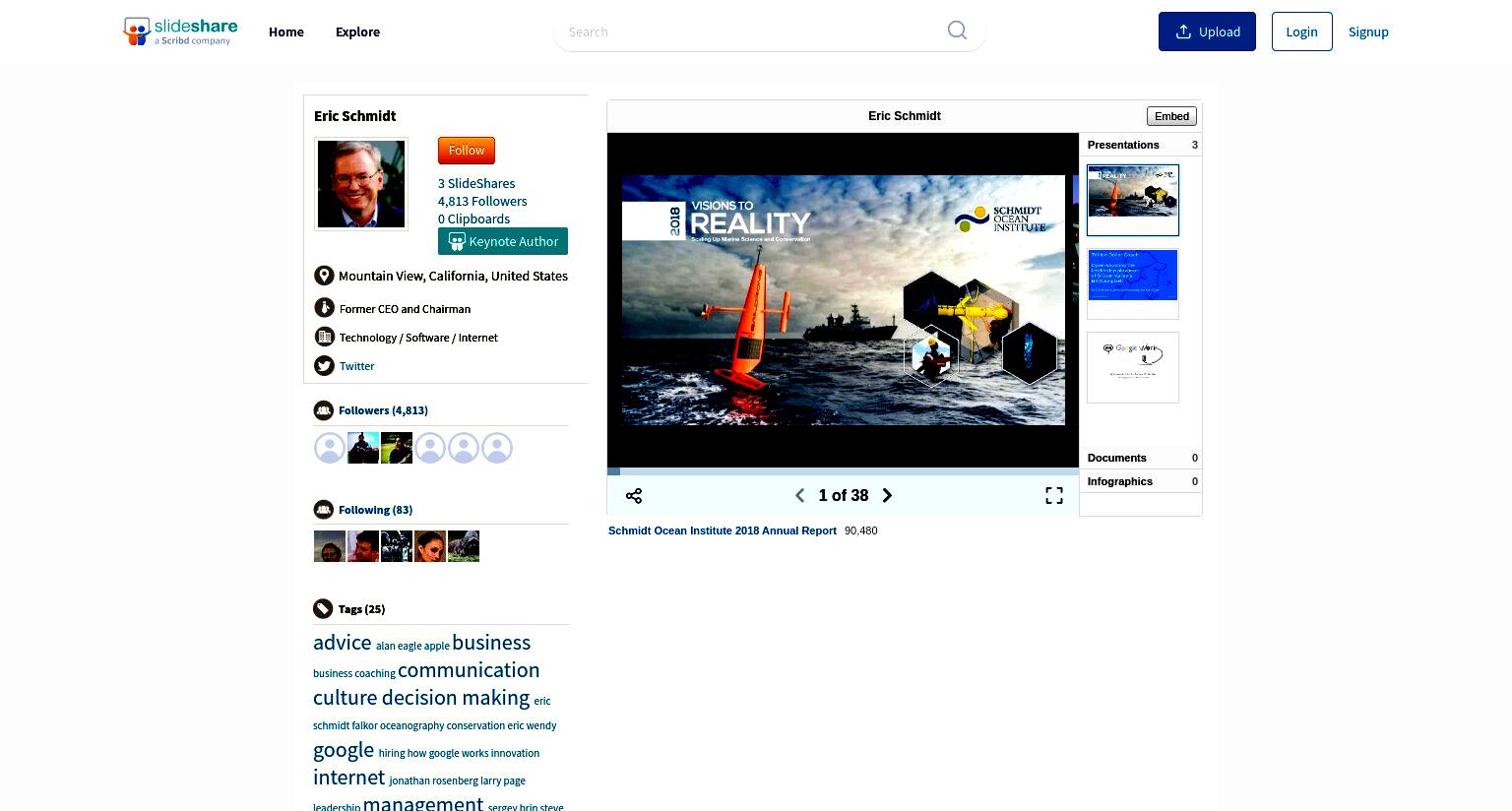Click the search magnifier icon
Screen dimensions: 1512x811
tap(957, 31)
